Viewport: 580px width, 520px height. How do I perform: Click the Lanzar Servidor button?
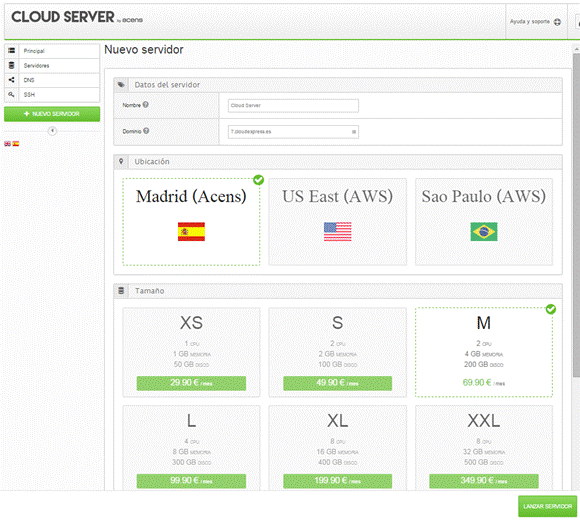pyautogui.click(x=547, y=506)
